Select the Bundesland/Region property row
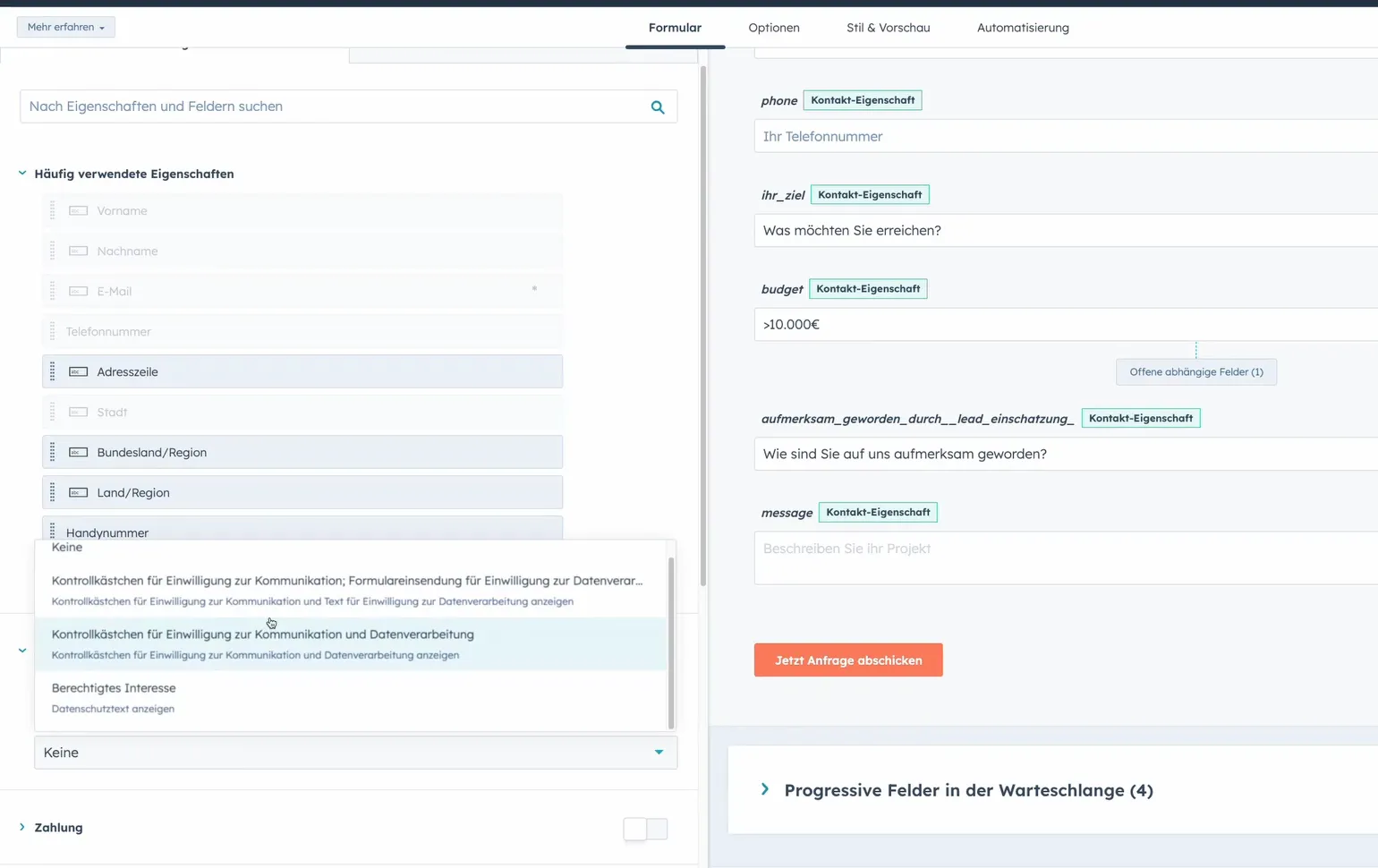This screenshot has height=868, width=1378. [302, 452]
